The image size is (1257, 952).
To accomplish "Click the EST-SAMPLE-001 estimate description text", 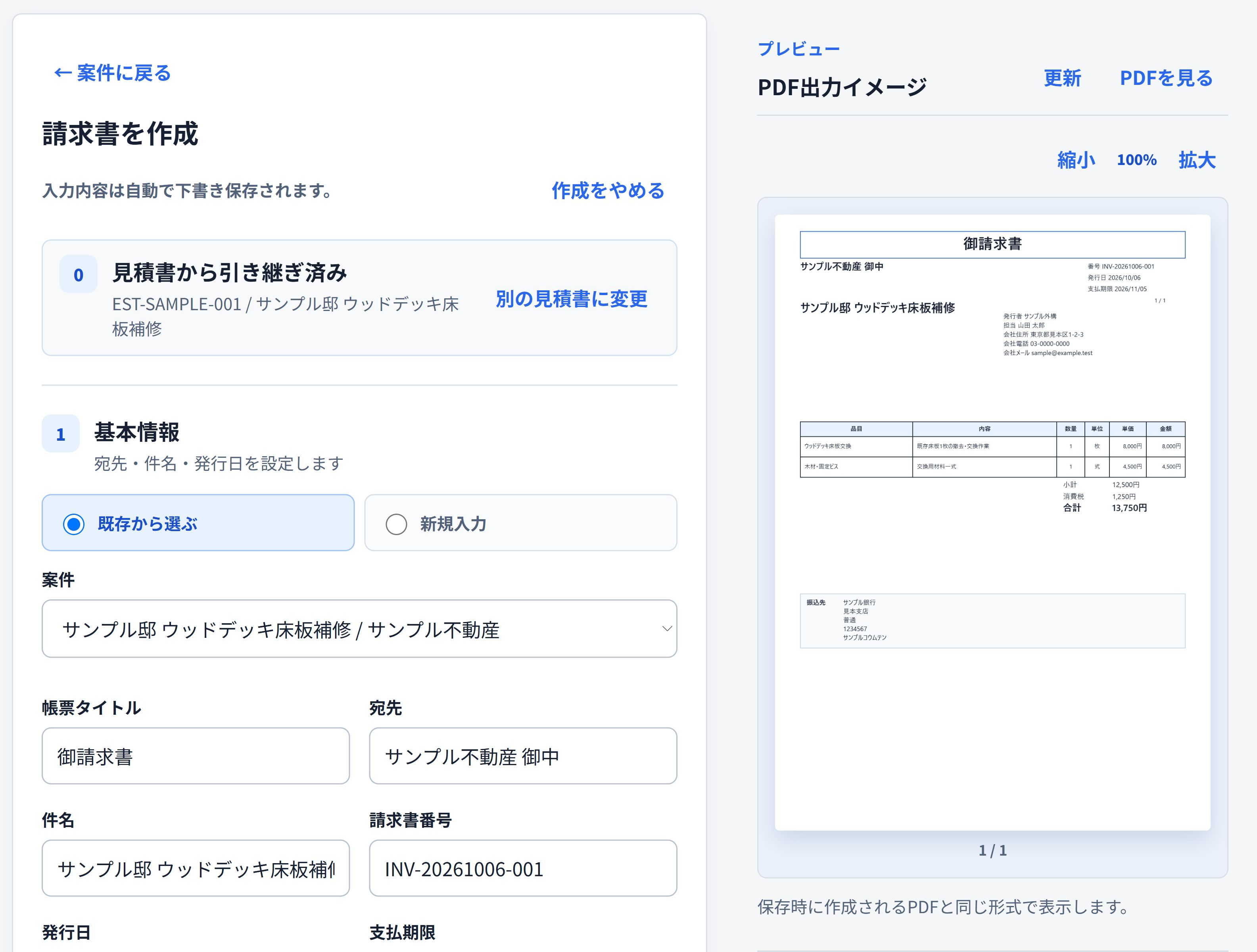I will click(285, 316).
